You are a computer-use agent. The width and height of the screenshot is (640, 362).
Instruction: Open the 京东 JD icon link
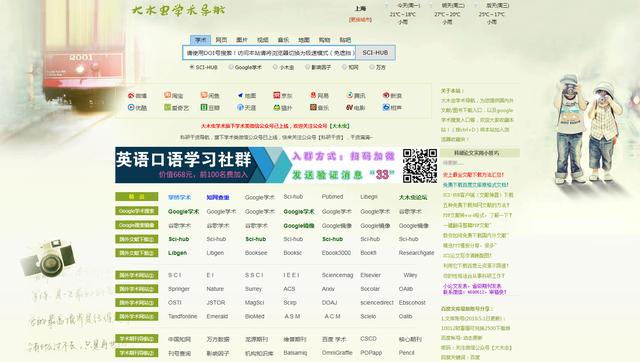(x=283, y=95)
